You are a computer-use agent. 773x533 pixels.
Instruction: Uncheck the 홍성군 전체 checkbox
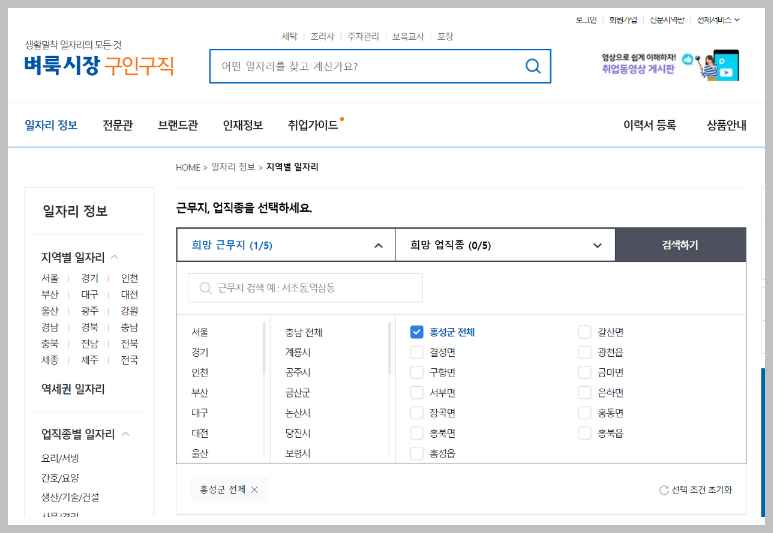pyautogui.click(x=417, y=332)
